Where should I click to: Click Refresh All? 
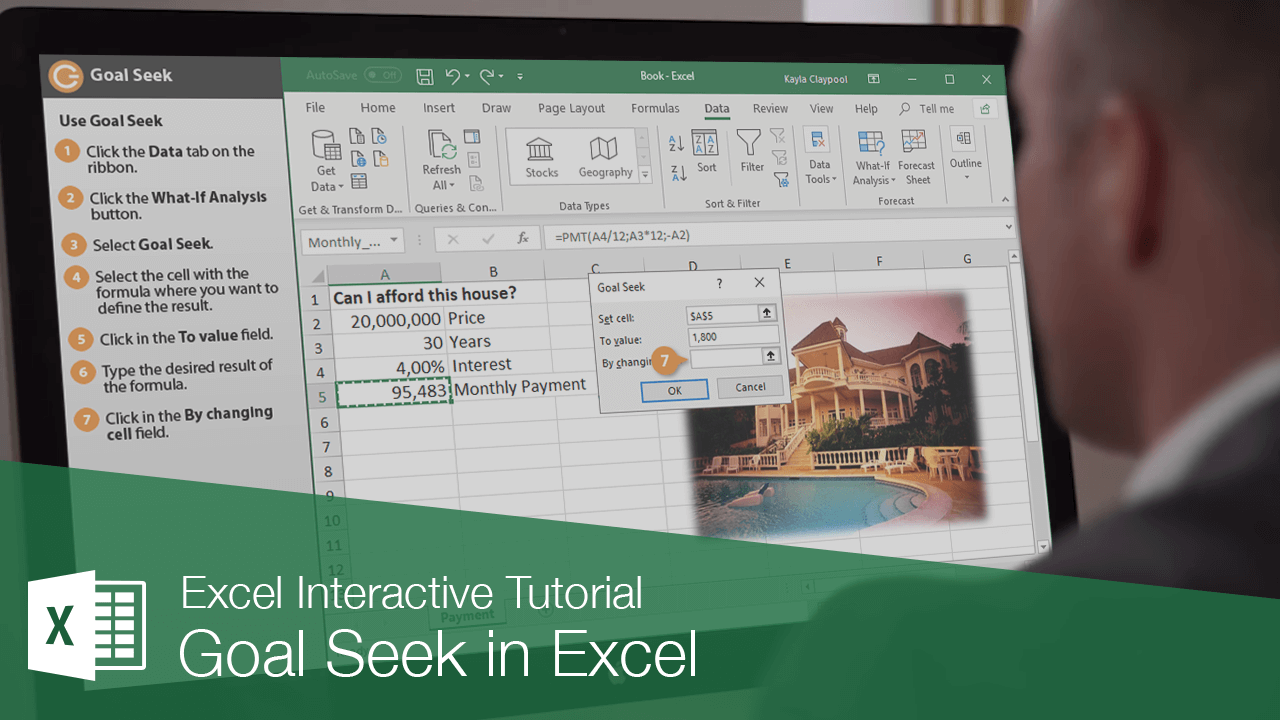(441, 155)
